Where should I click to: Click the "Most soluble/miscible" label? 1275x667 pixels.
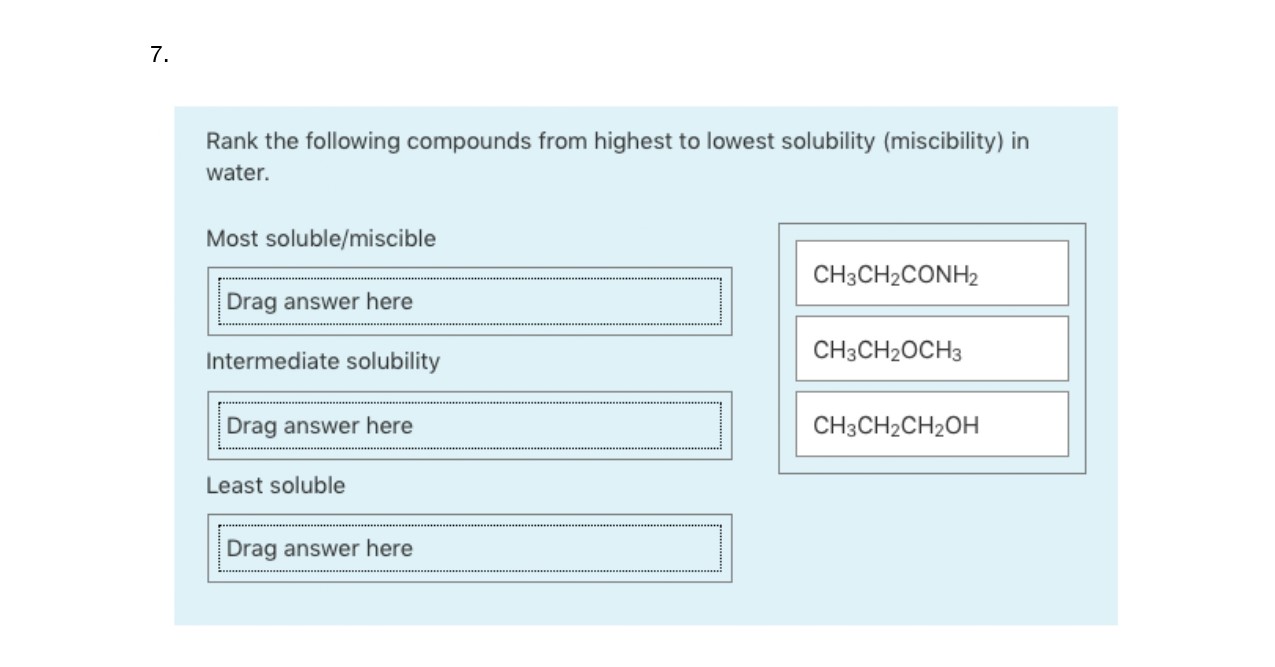321,239
